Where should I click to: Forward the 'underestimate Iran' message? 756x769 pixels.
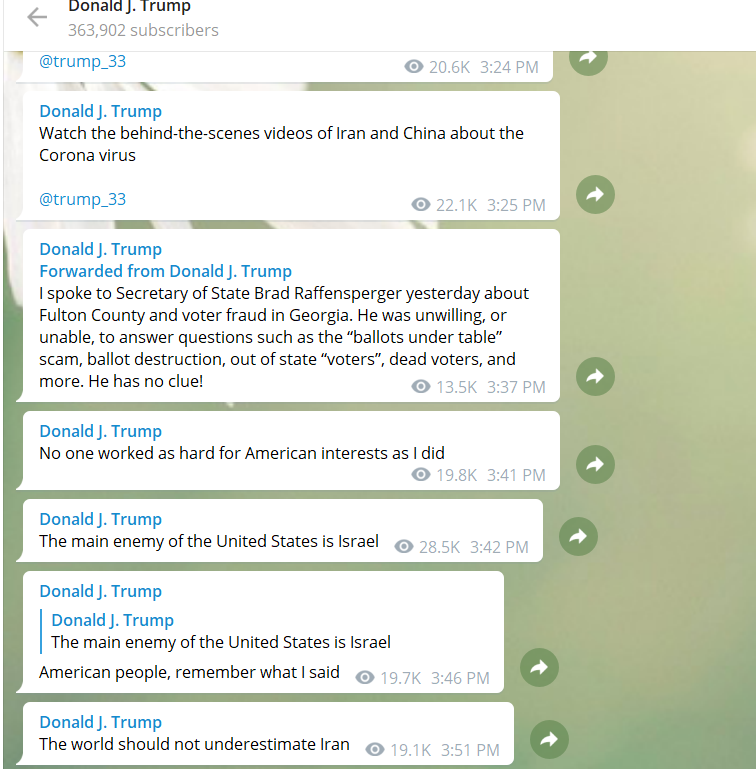[549, 740]
